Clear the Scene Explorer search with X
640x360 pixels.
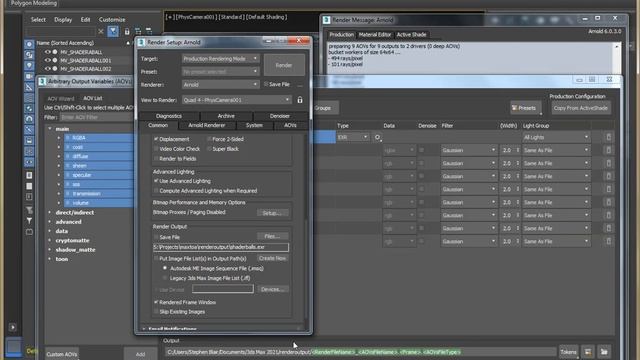tap(101, 31)
